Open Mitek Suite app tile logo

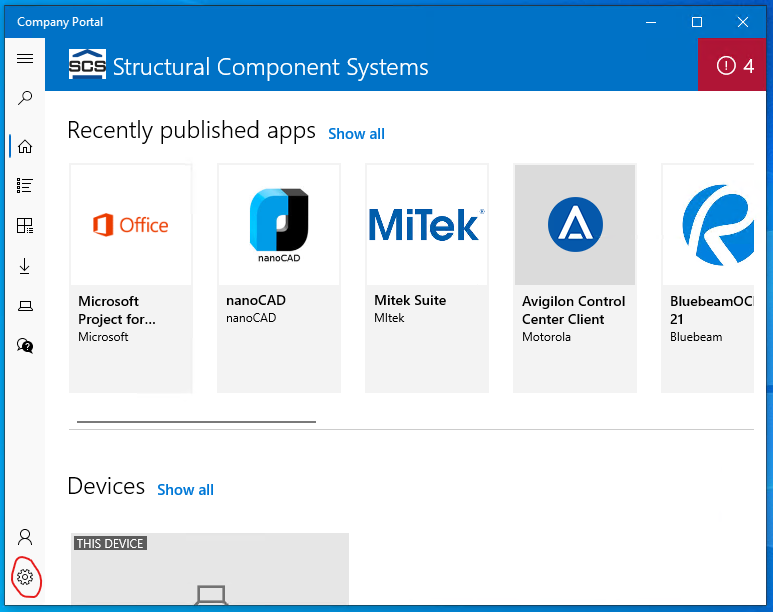point(427,225)
